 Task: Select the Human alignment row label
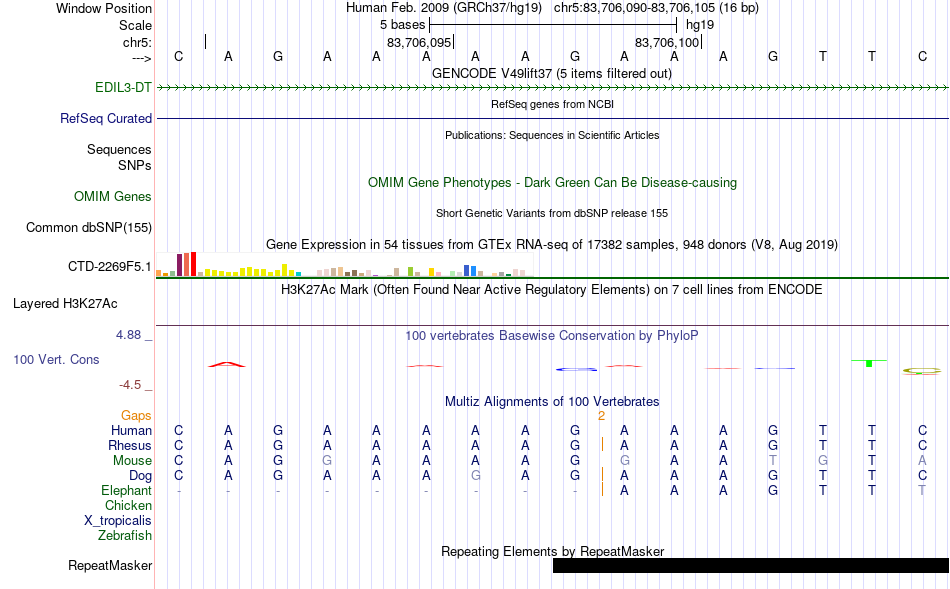[x=131, y=430]
